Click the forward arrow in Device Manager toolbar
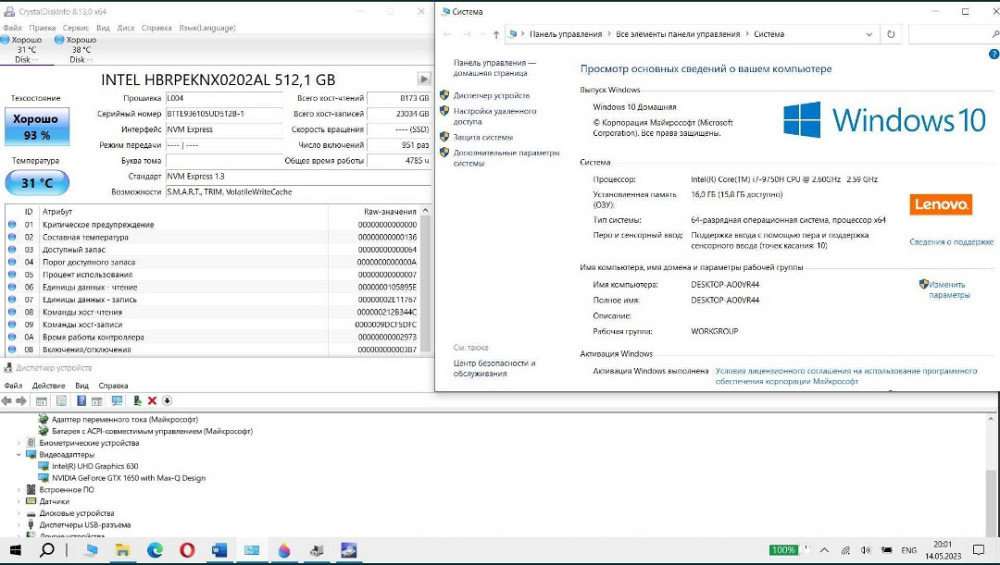This screenshot has width=1000, height=565. pos(21,400)
